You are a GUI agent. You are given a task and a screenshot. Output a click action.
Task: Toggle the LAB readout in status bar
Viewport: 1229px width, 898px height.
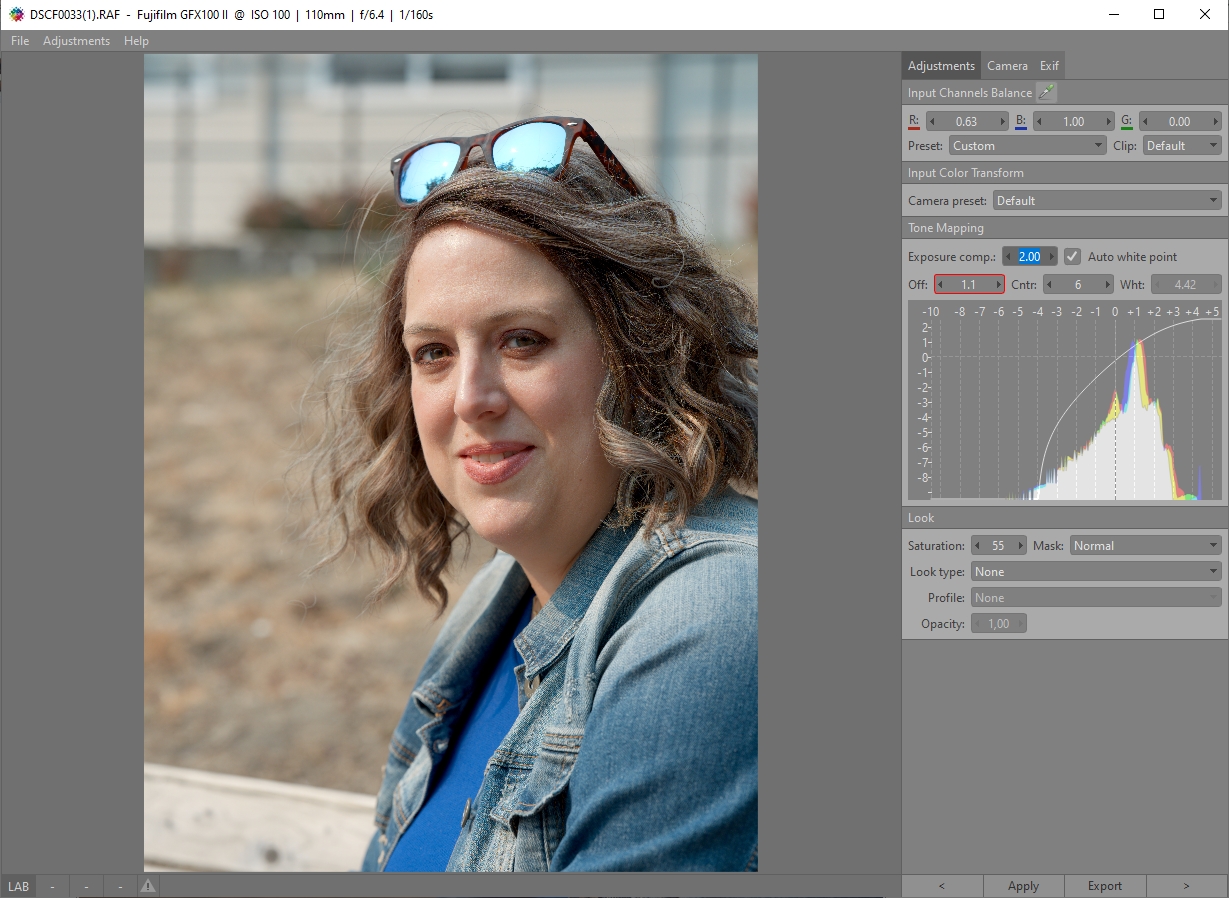pos(19,886)
